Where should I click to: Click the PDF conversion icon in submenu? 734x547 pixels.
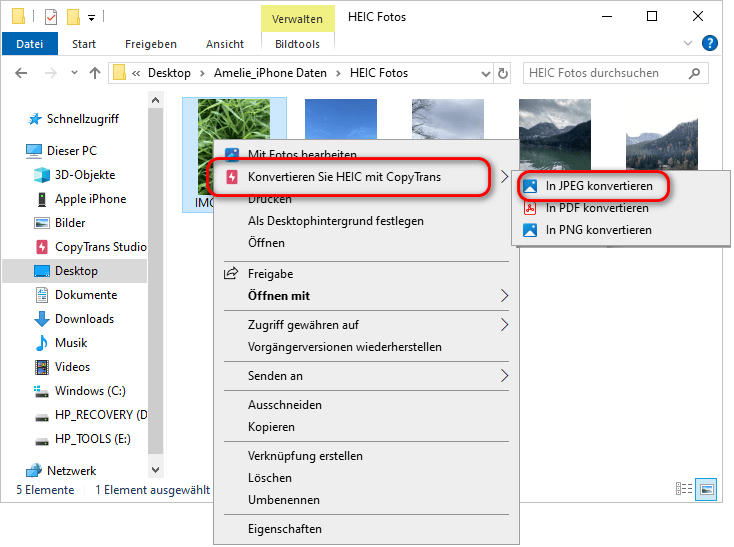tap(530, 208)
